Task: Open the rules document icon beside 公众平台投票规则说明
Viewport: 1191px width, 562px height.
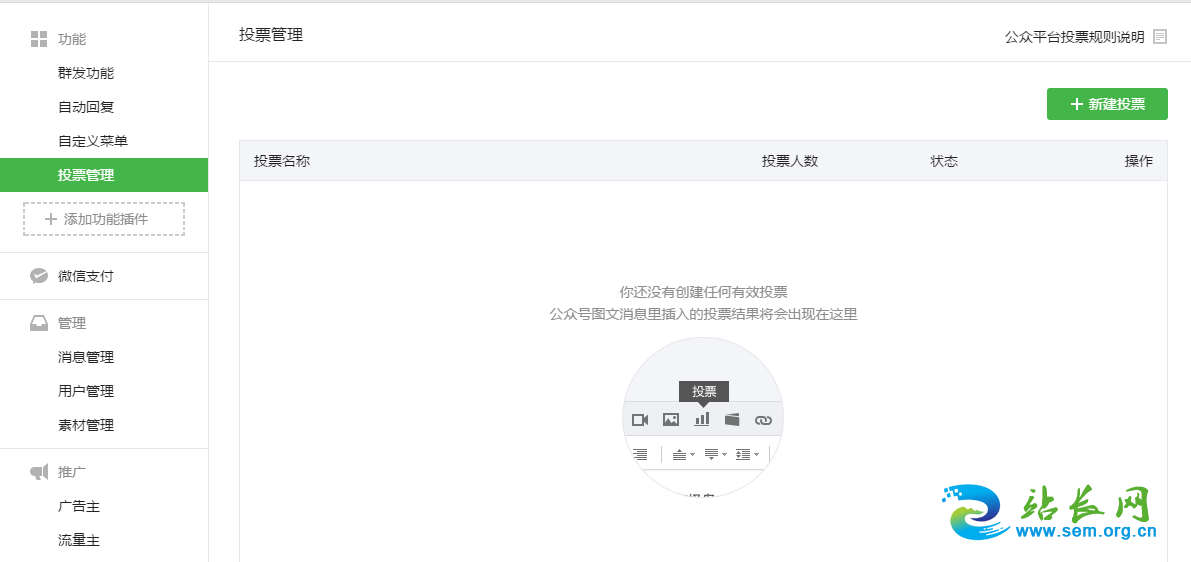Action: [x=1160, y=37]
